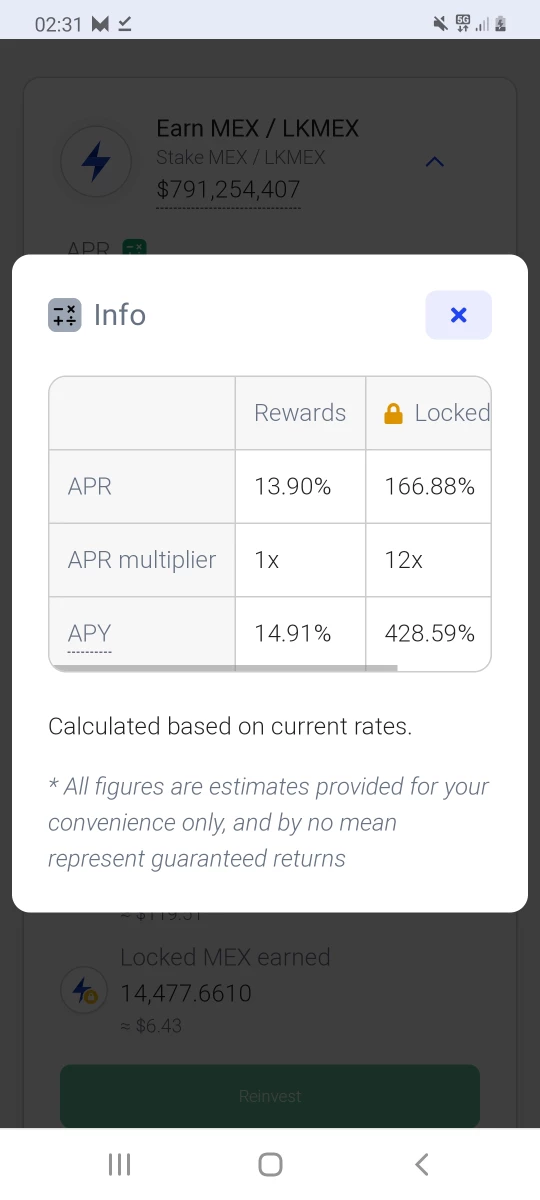Image resolution: width=540 pixels, height=1200 pixels.
Task: Tap the calculator icon beside Info title
Action: pos(64,315)
